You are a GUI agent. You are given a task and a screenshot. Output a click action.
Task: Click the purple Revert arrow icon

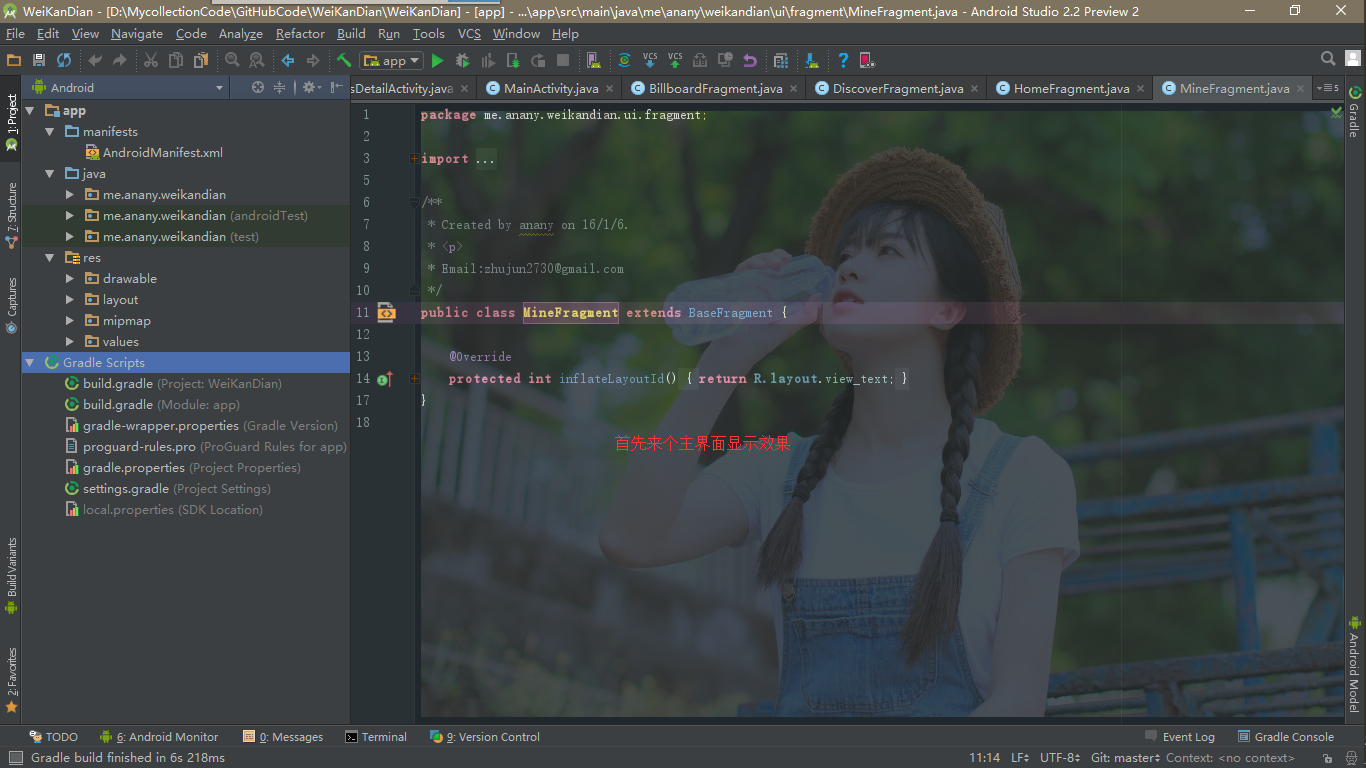coord(750,60)
